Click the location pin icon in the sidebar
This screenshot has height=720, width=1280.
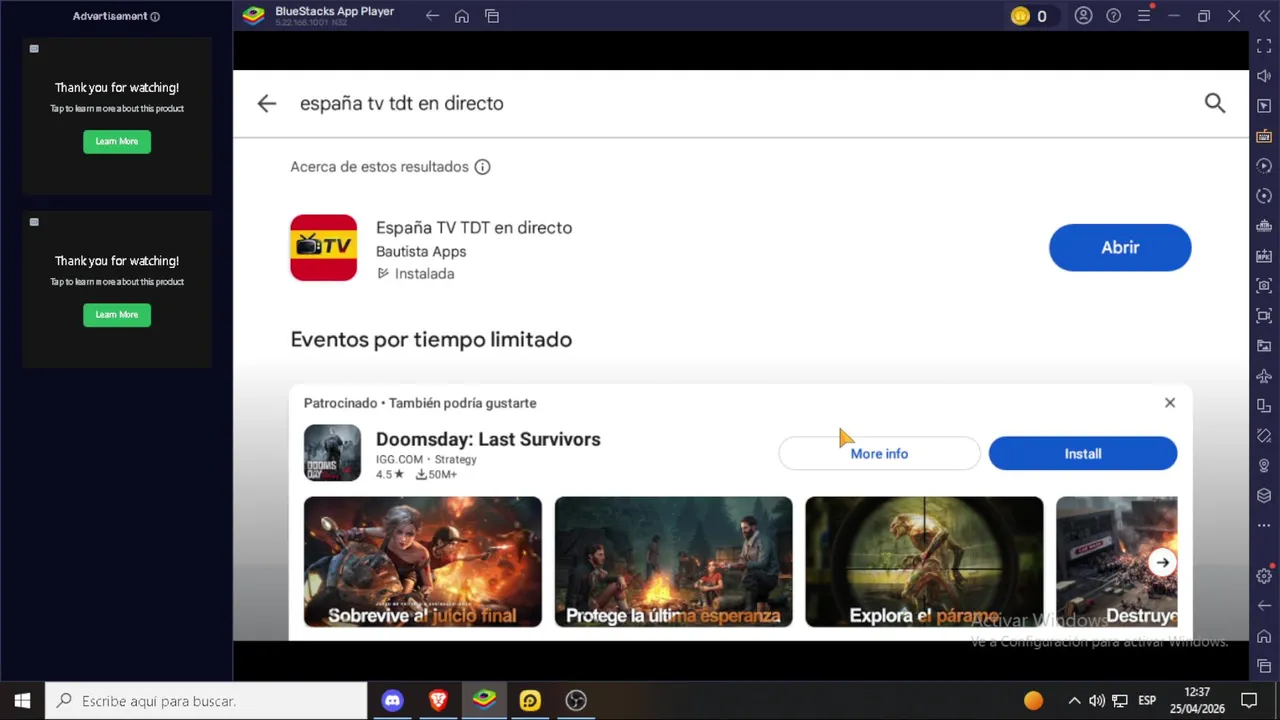[x=1264, y=466]
